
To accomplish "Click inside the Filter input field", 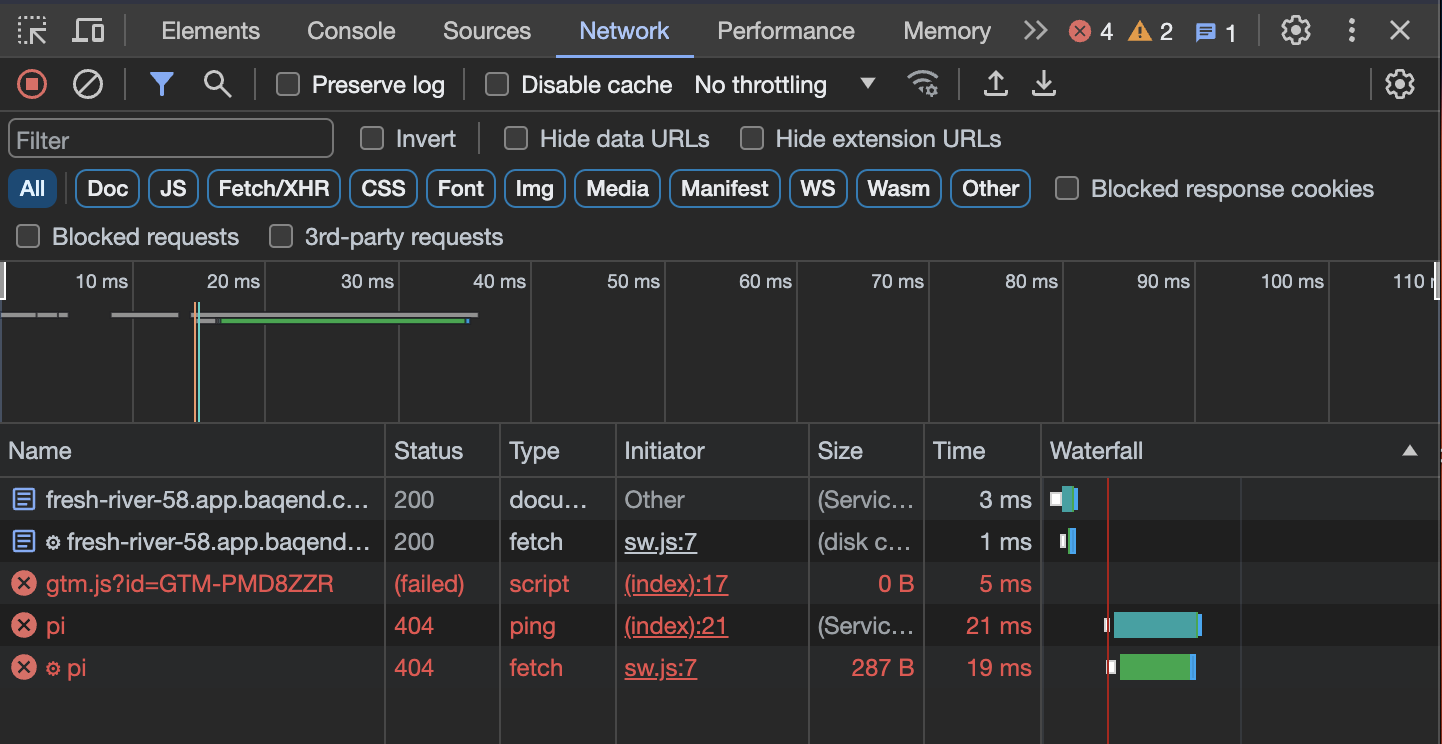I will coord(170,137).
